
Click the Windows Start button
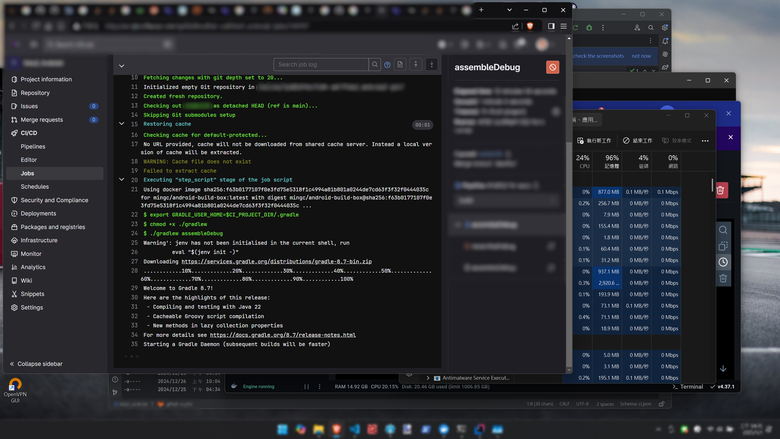283,429
